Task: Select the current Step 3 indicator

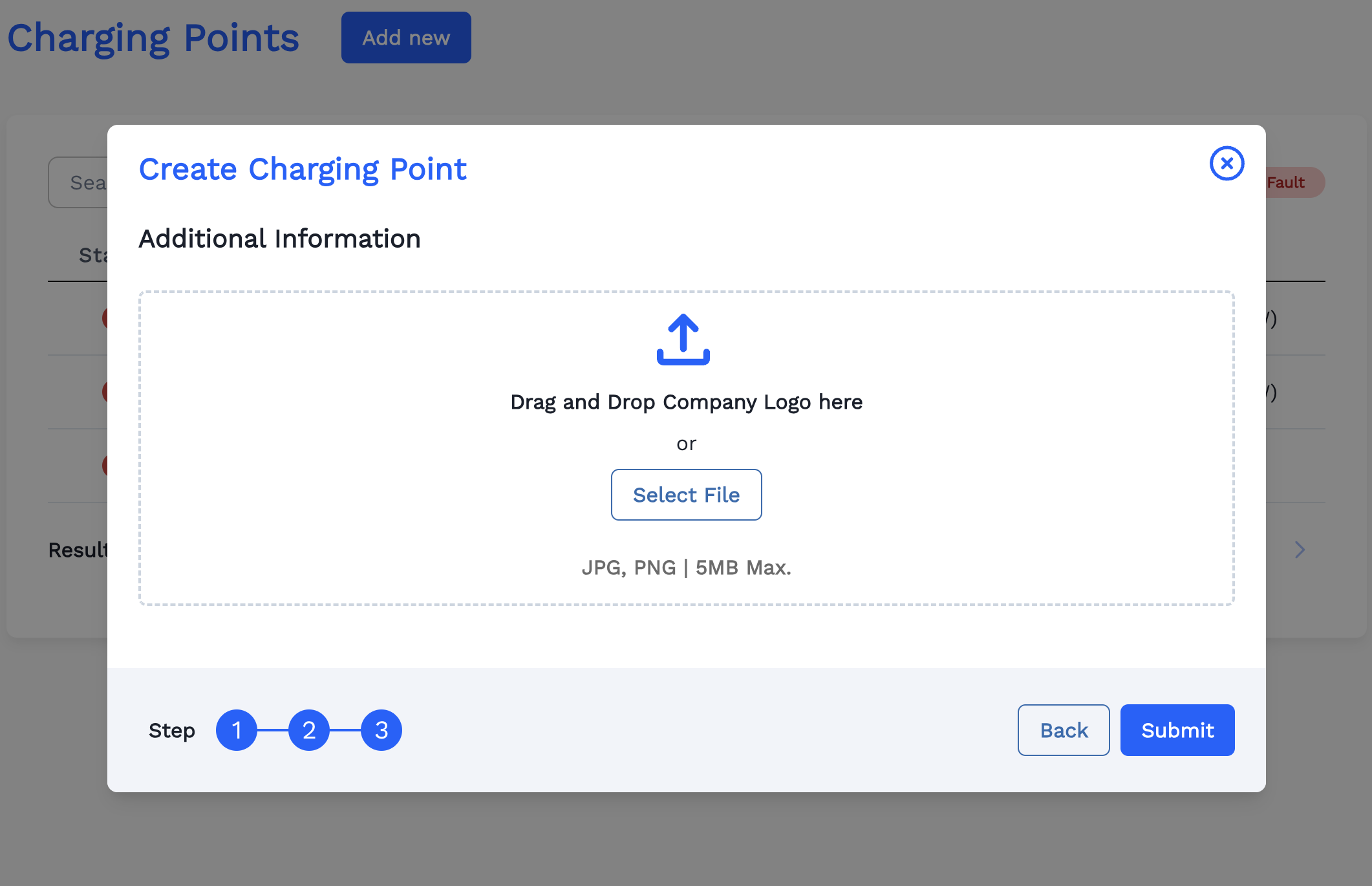Action: 381,729
